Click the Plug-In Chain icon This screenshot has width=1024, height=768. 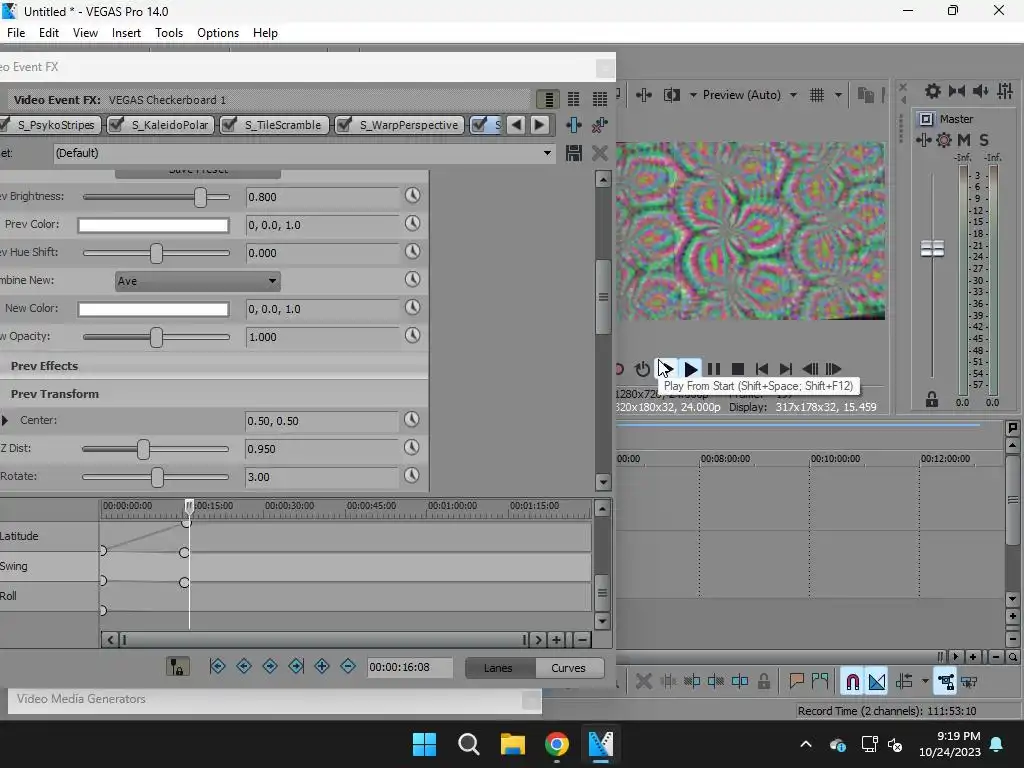coord(573,125)
